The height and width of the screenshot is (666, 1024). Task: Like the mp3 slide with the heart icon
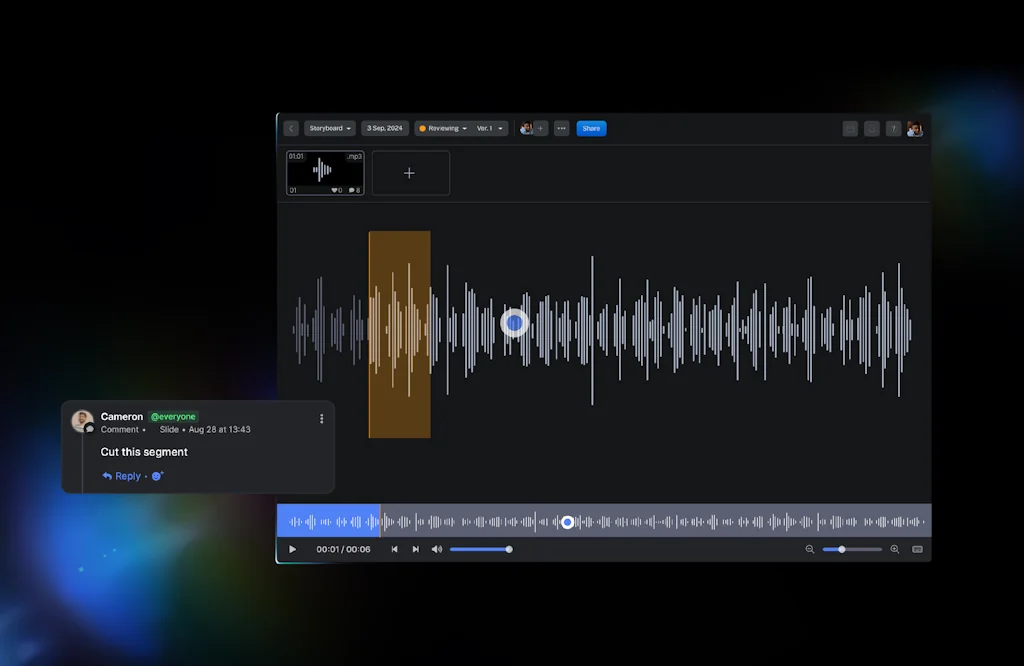point(335,190)
